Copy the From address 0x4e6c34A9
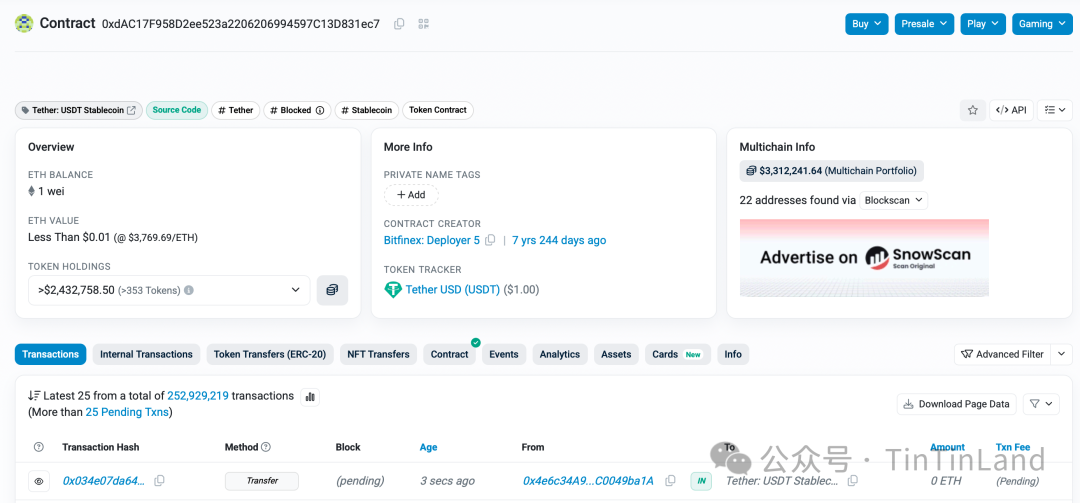The width and height of the screenshot is (1080, 503). tap(670, 481)
